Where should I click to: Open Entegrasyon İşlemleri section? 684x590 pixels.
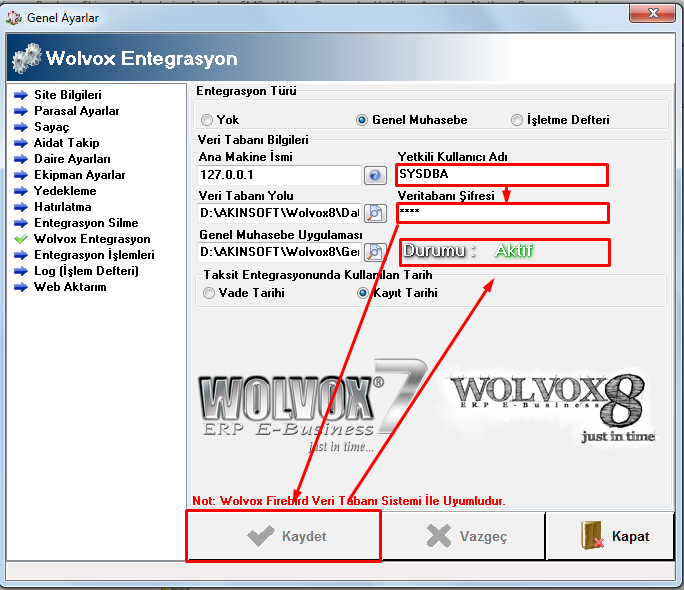point(94,255)
